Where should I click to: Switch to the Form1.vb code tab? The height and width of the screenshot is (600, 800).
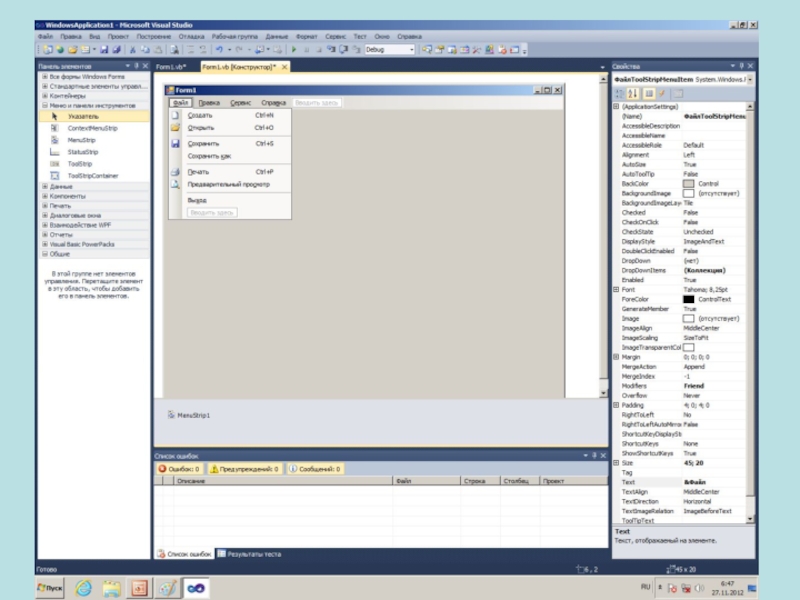click(171, 66)
